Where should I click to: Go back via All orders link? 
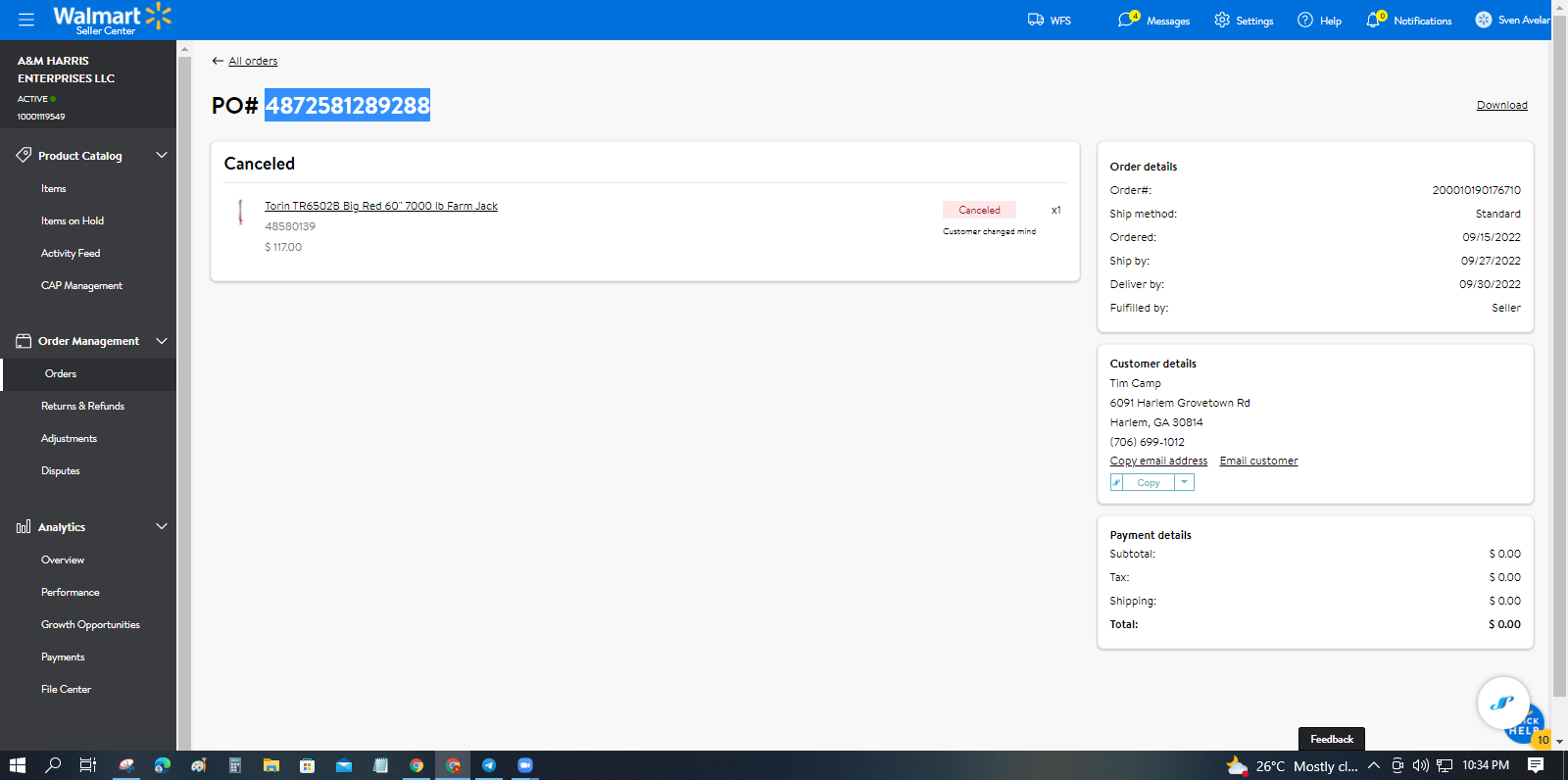point(253,61)
